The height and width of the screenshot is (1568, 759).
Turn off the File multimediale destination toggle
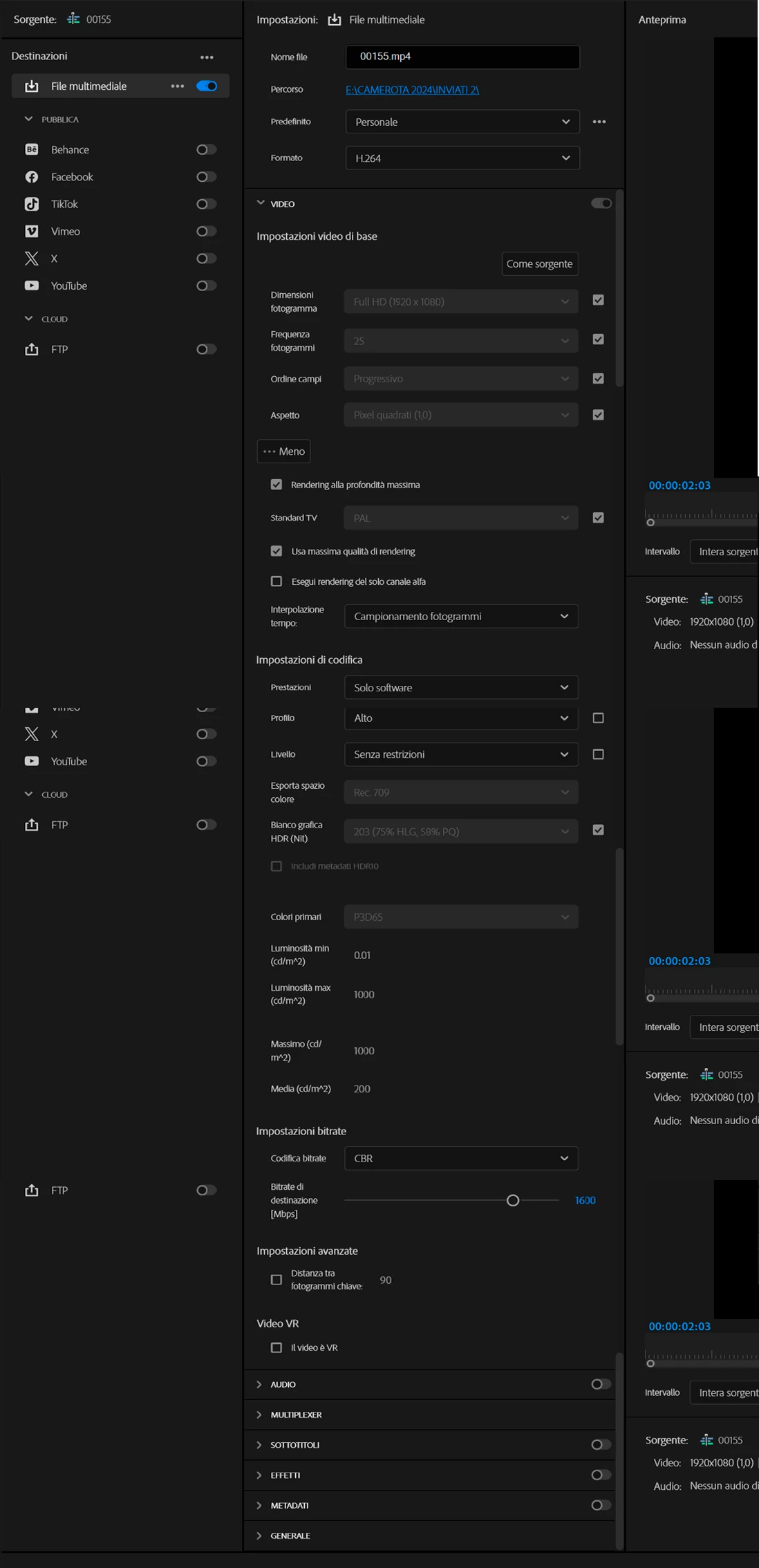207,86
